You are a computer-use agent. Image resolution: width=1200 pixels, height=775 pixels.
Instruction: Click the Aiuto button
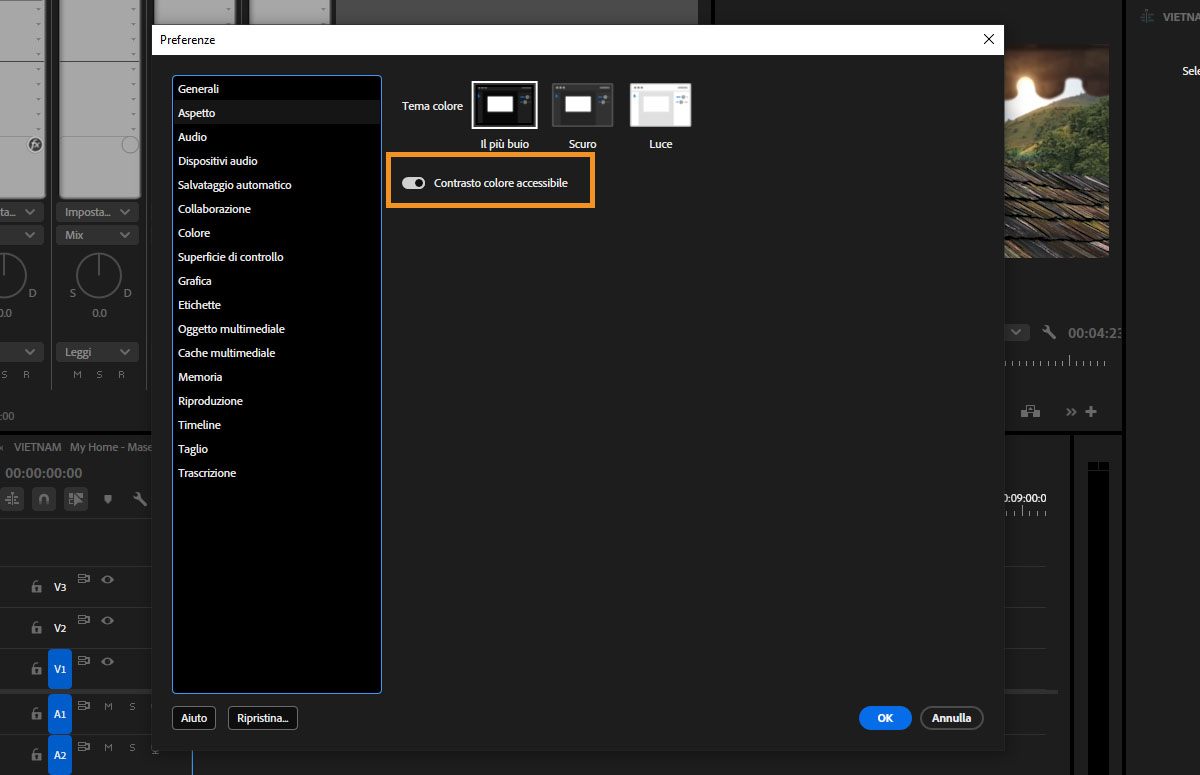tap(194, 718)
